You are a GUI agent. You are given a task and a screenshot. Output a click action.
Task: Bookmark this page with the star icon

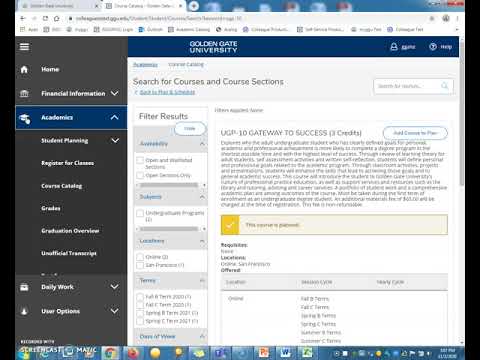(432, 18)
